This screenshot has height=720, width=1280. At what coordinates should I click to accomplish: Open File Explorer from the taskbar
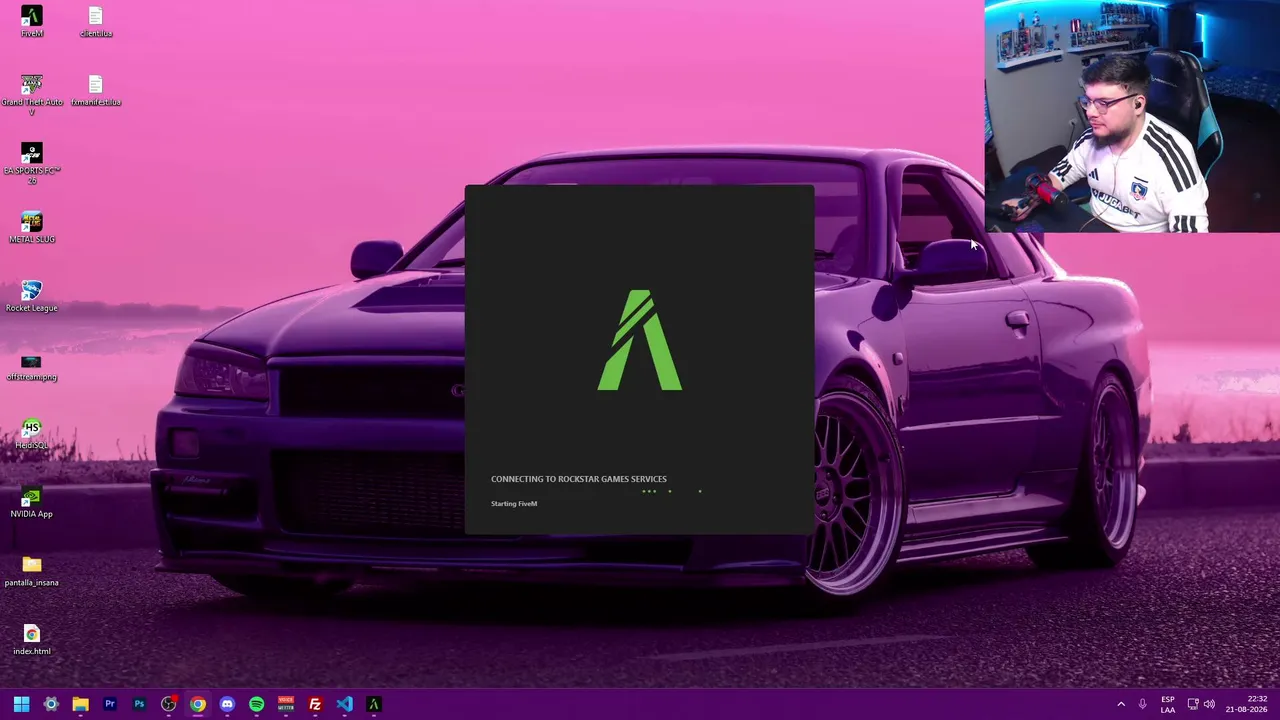point(80,704)
